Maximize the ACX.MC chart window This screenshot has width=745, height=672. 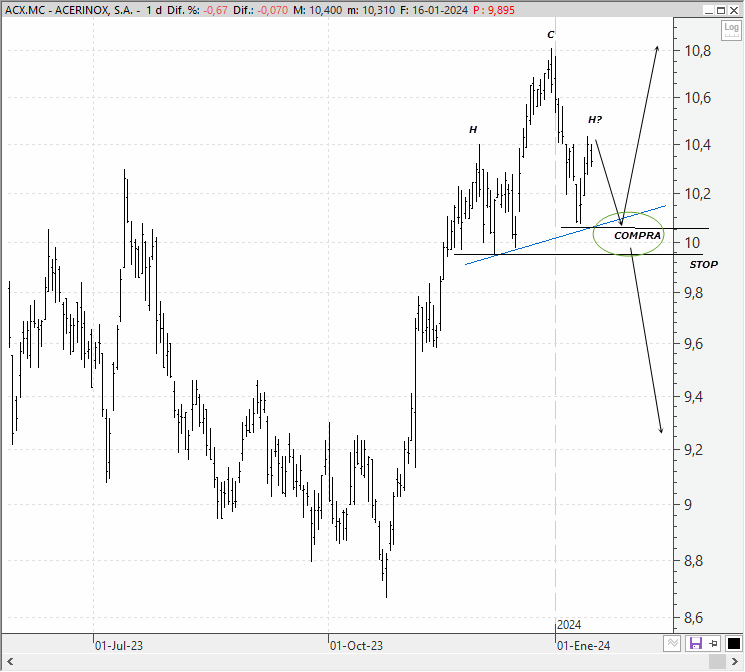721,10
